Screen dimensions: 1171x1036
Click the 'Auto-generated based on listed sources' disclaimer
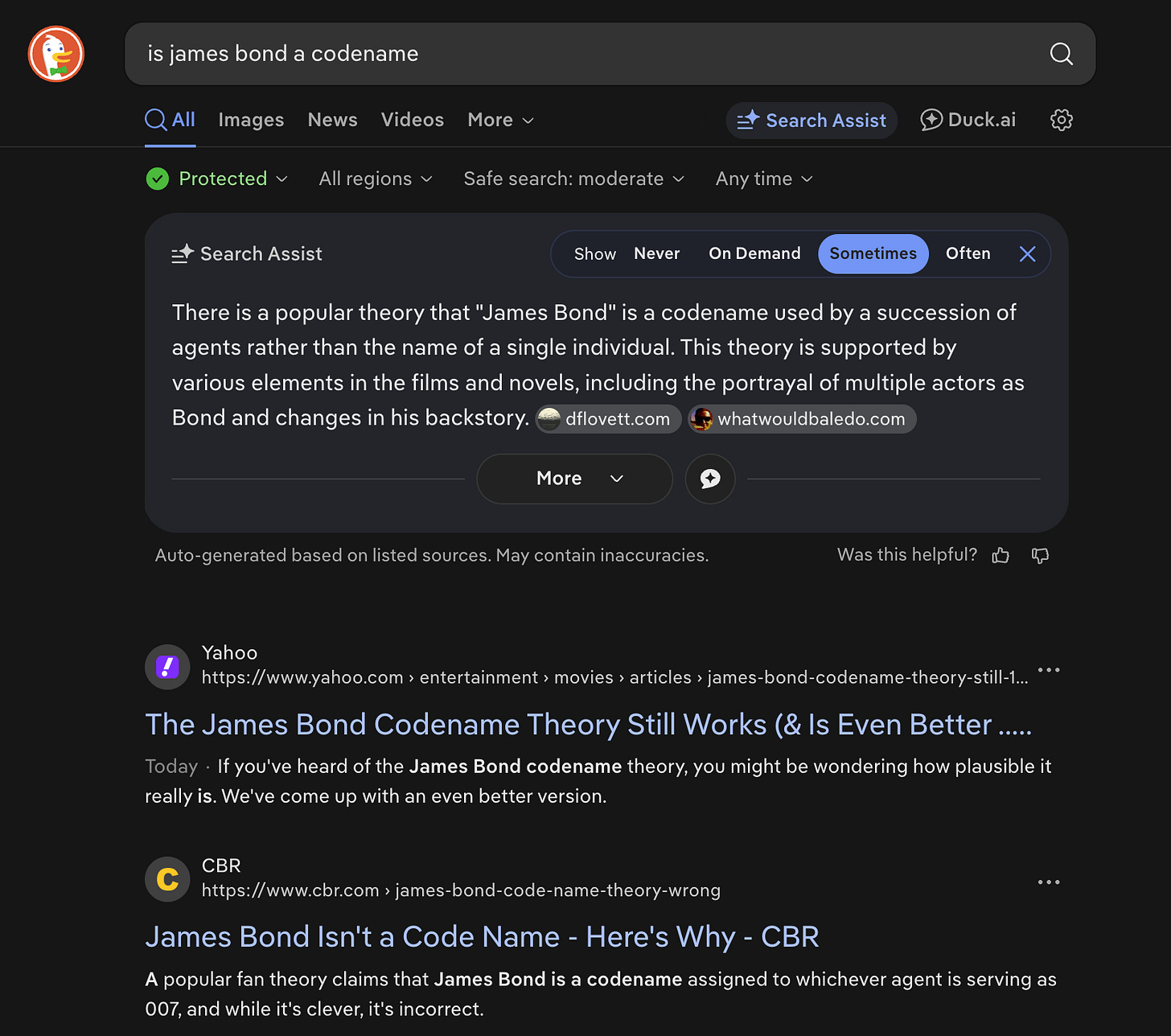(x=432, y=555)
